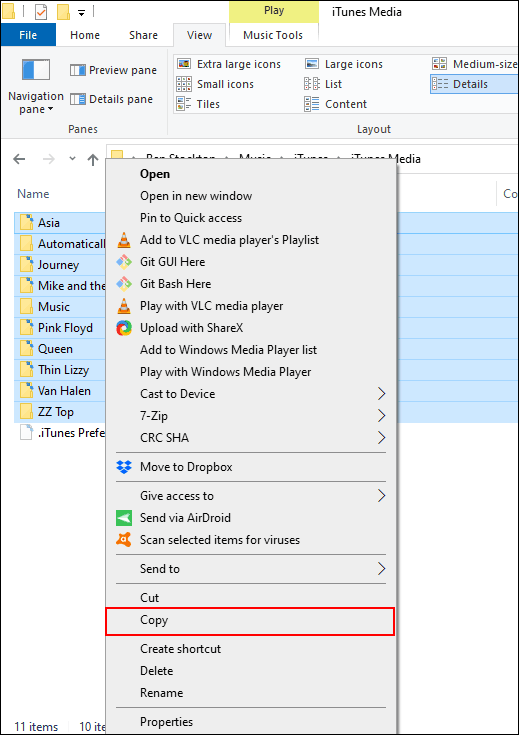This screenshot has width=519, height=735.
Task: Choose Add to Windows Media Player list
Action: 251,350
